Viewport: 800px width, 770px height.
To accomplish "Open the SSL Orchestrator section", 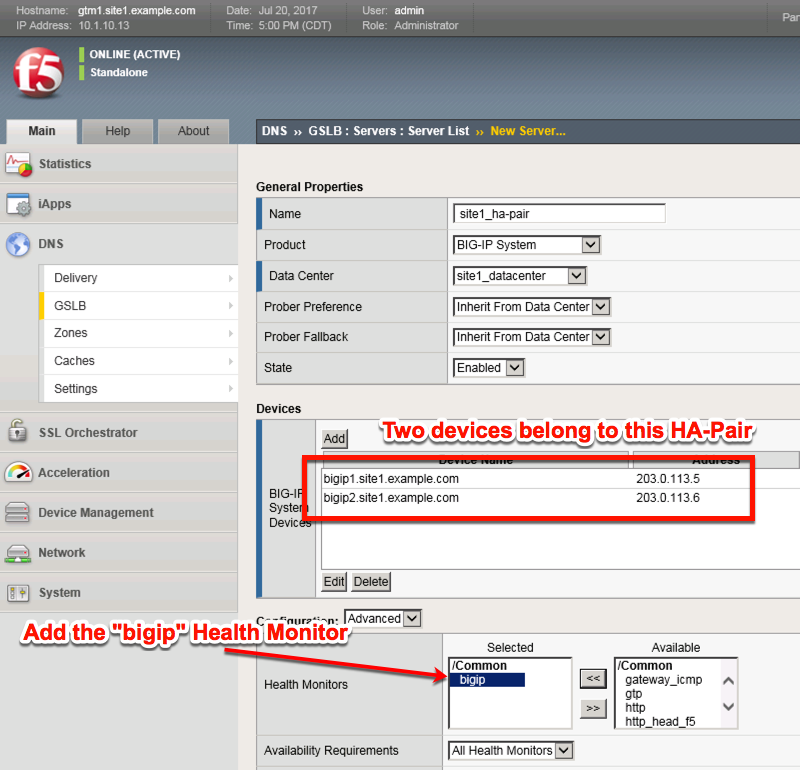I will 118,432.
